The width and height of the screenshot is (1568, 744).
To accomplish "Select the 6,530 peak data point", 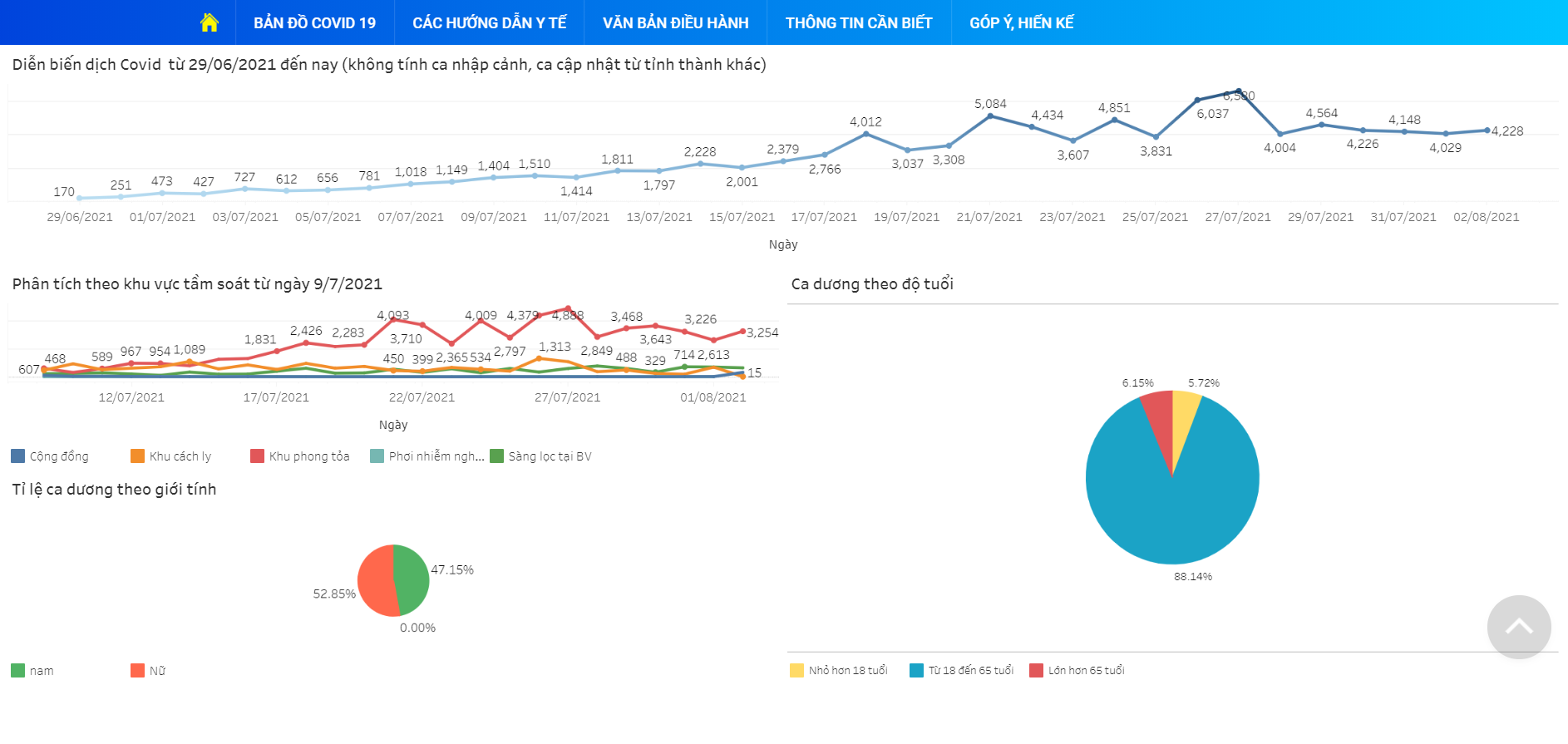I will click(x=1238, y=91).
